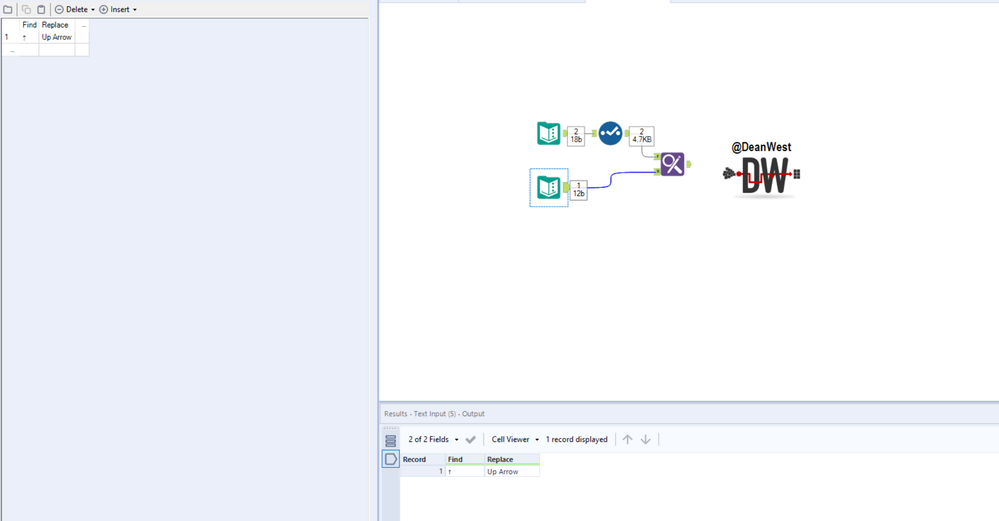Select the top Text Input tool on canvas
Image resolution: width=999 pixels, height=521 pixels.
click(x=549, y=133)
